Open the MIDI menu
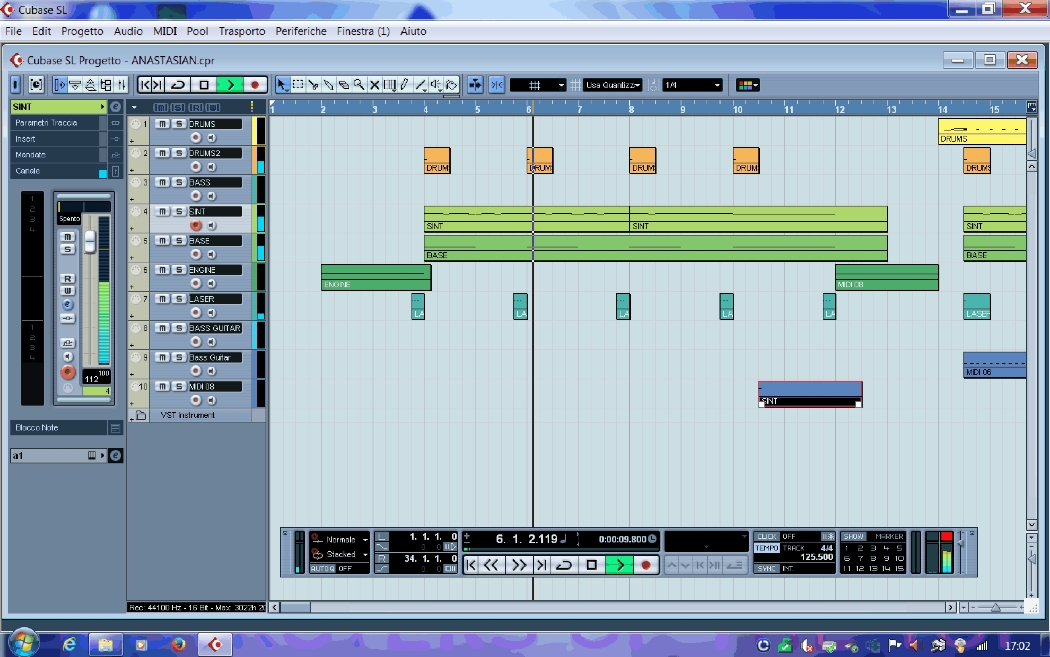 [x=165, y=31]
